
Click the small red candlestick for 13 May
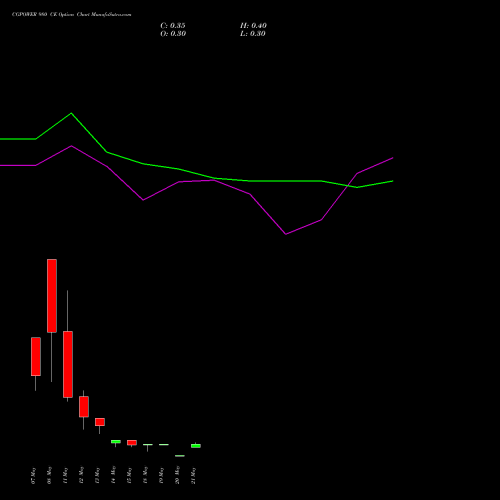(100, 422)
